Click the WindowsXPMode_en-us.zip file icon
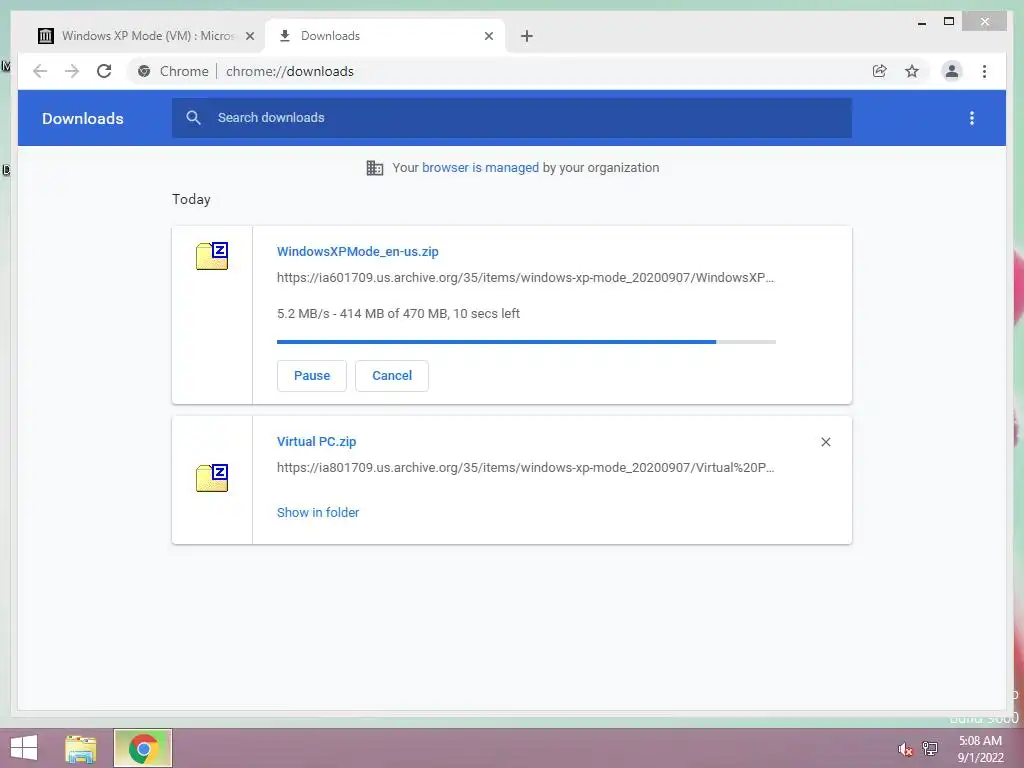The image size is (1024, 768). tap(212, 256)
